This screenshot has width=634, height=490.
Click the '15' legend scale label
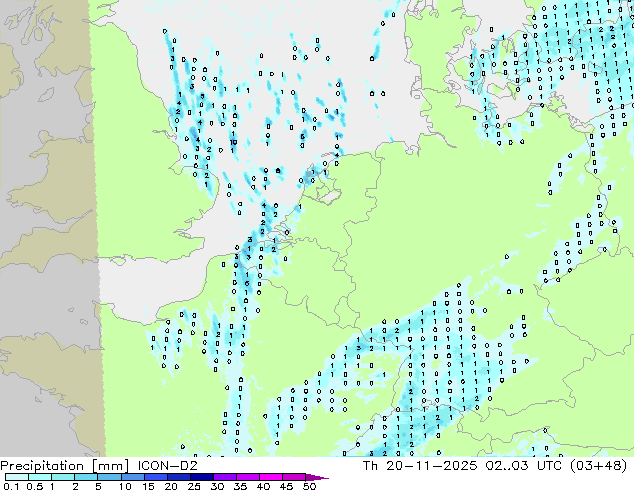(148, 486)
